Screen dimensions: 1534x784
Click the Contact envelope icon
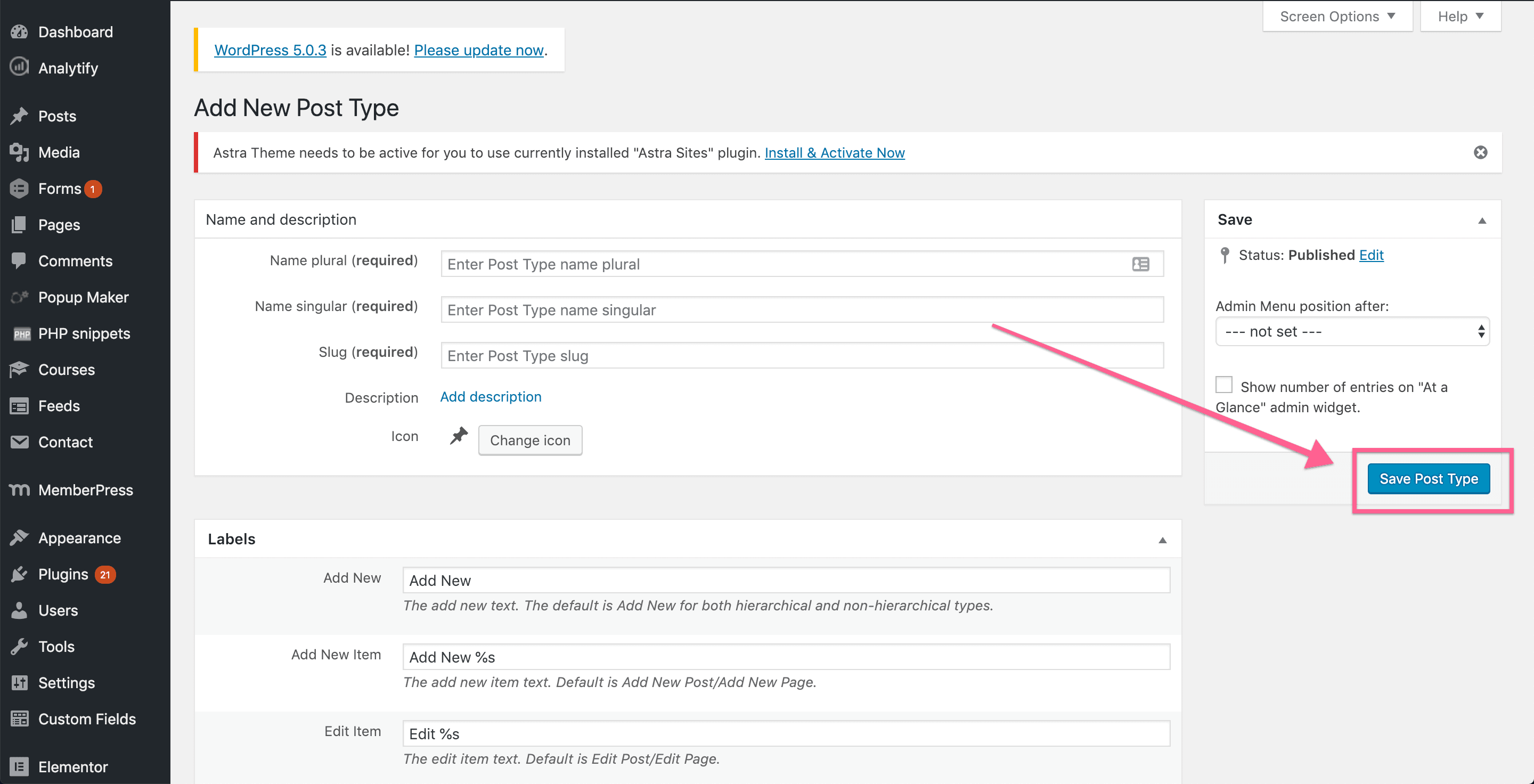point(20,442)
